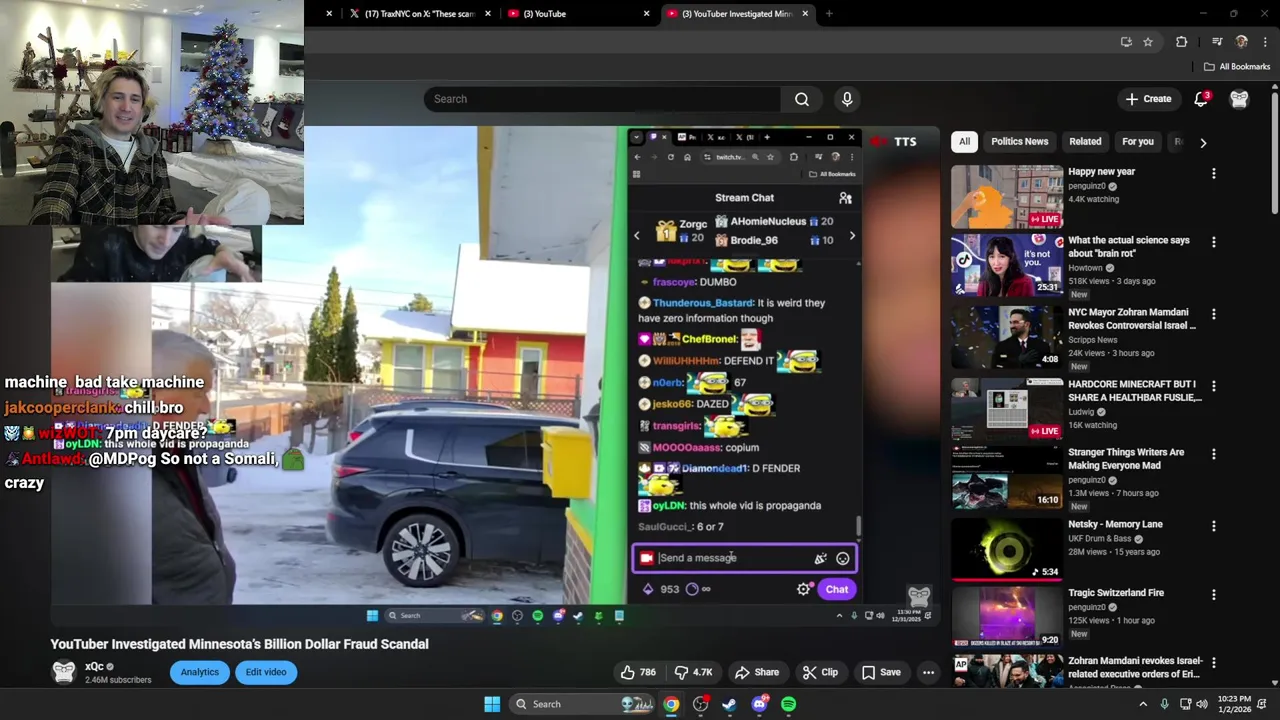
Task: Open the Analytics button
Action: click(x=200, y=672)
